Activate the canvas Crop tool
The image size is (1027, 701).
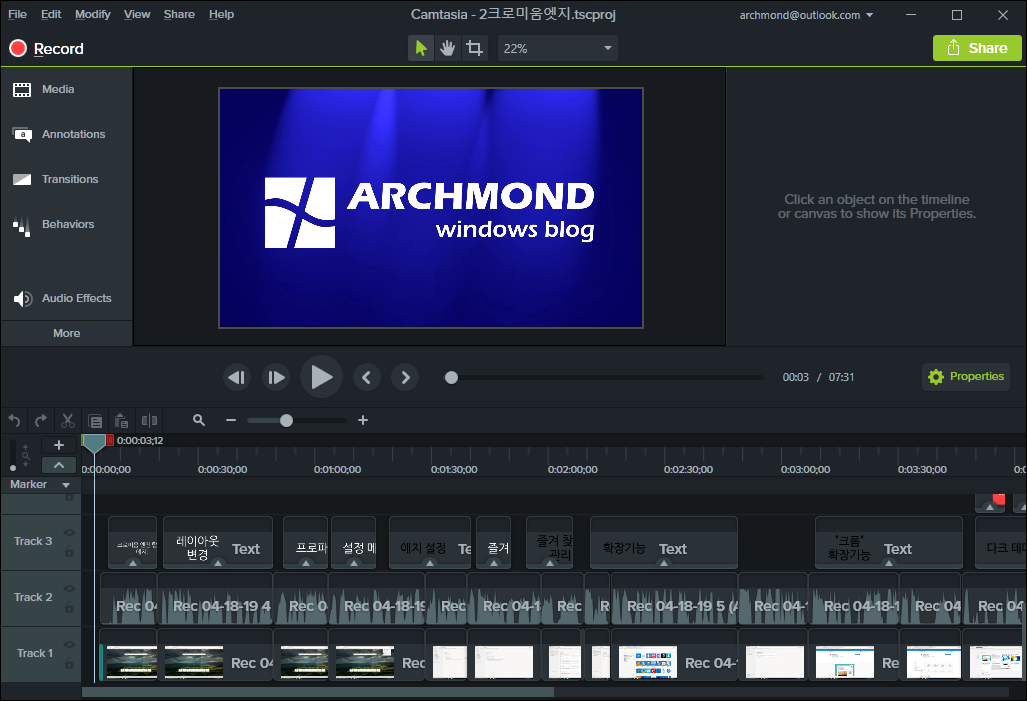coord(474,48)
